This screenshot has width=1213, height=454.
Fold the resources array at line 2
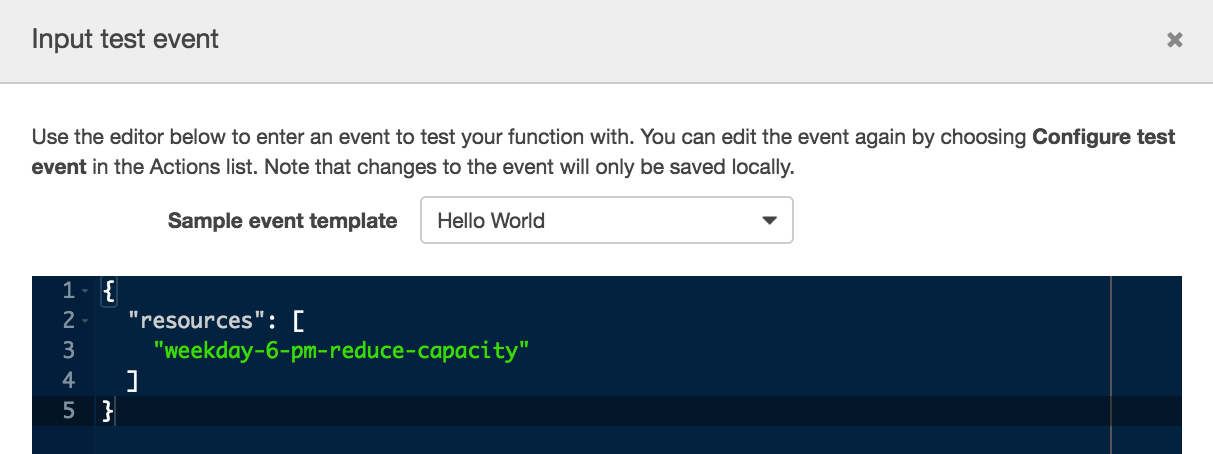84,322
